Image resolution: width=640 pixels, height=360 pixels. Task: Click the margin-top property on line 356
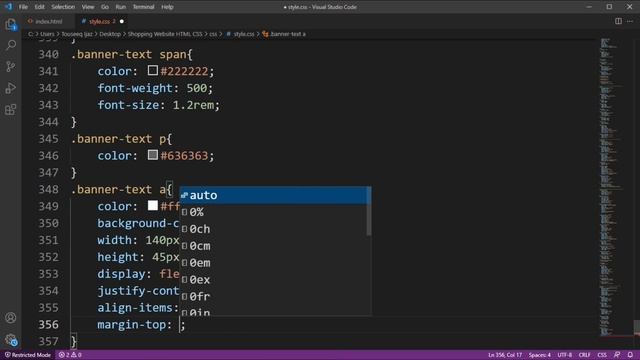tap(131, 324)
